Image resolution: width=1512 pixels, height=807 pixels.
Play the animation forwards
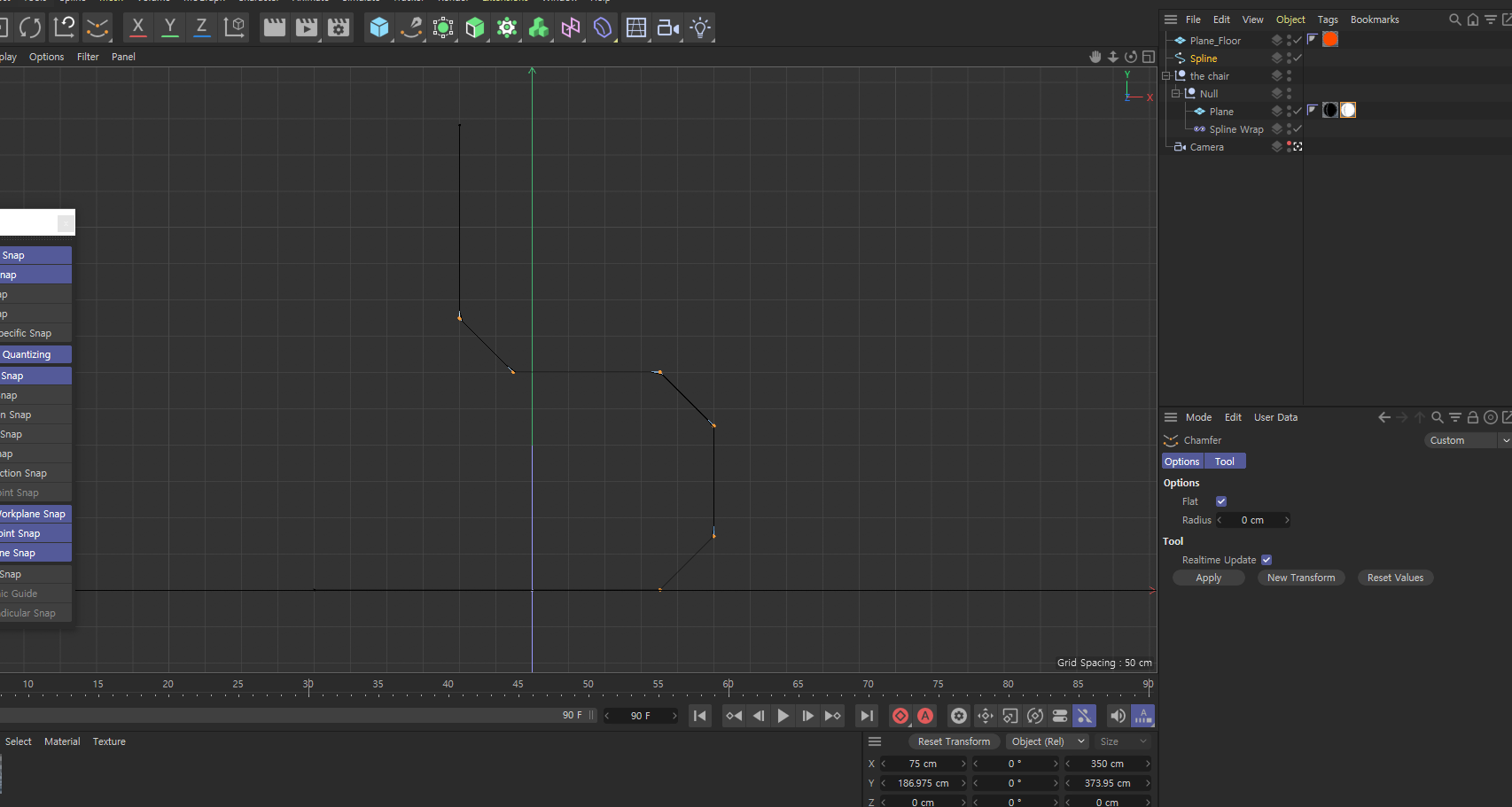click(783, 716)
